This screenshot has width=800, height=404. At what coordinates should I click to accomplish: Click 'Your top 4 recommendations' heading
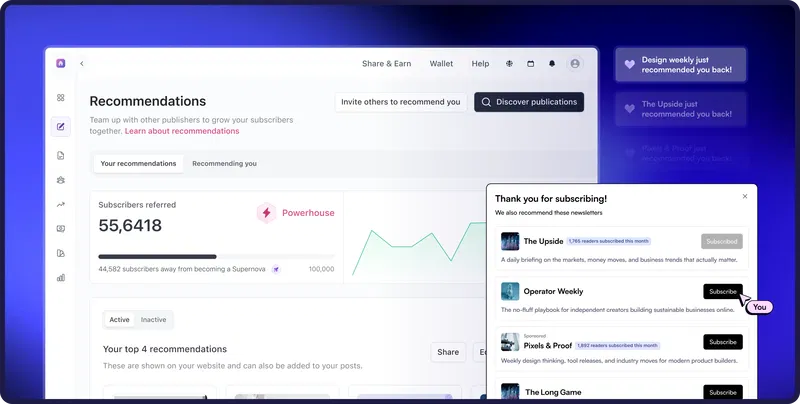pyautogui.click(x=165, y=349)
